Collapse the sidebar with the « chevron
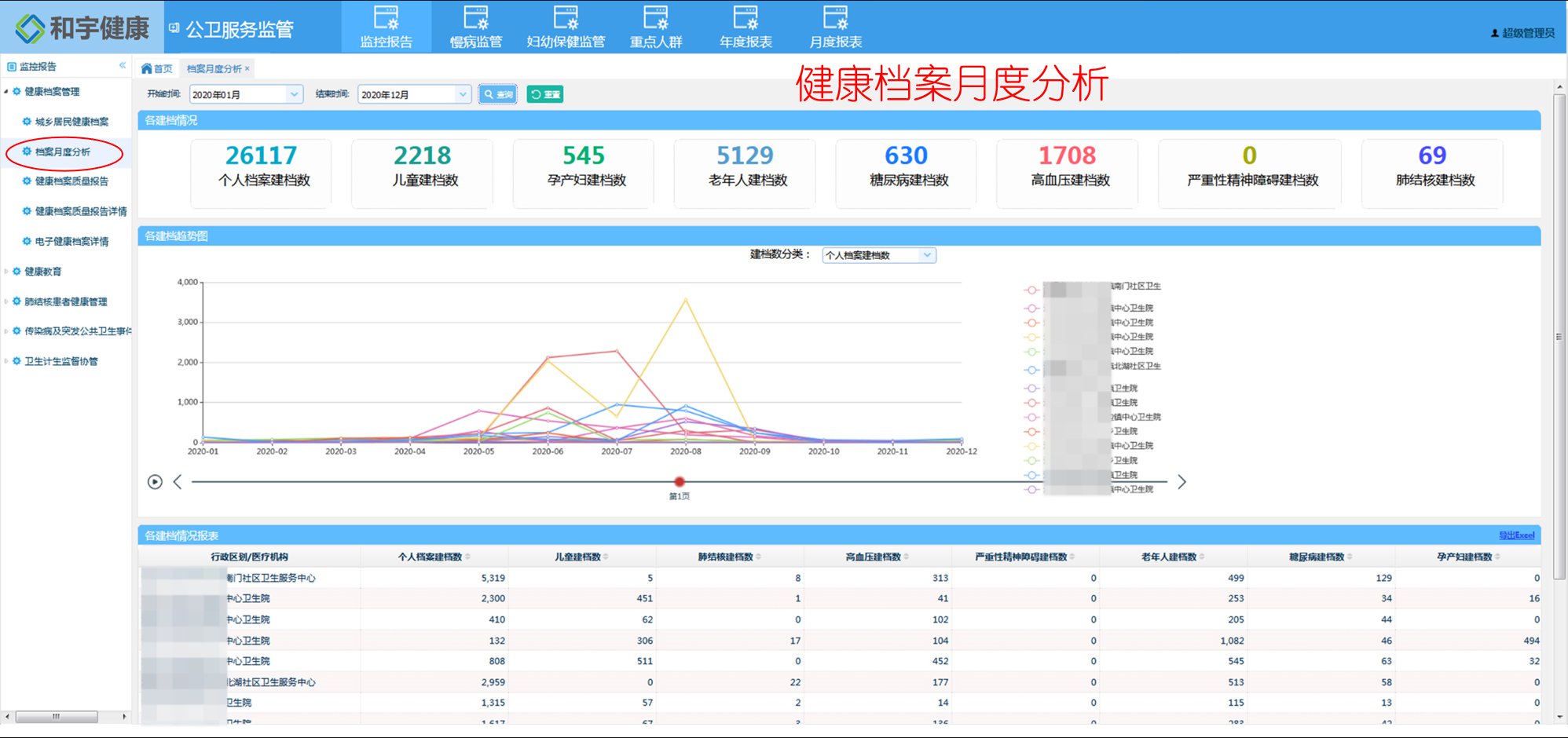Viewport: 1568px width, 738px height. click(x=122, y=66)
